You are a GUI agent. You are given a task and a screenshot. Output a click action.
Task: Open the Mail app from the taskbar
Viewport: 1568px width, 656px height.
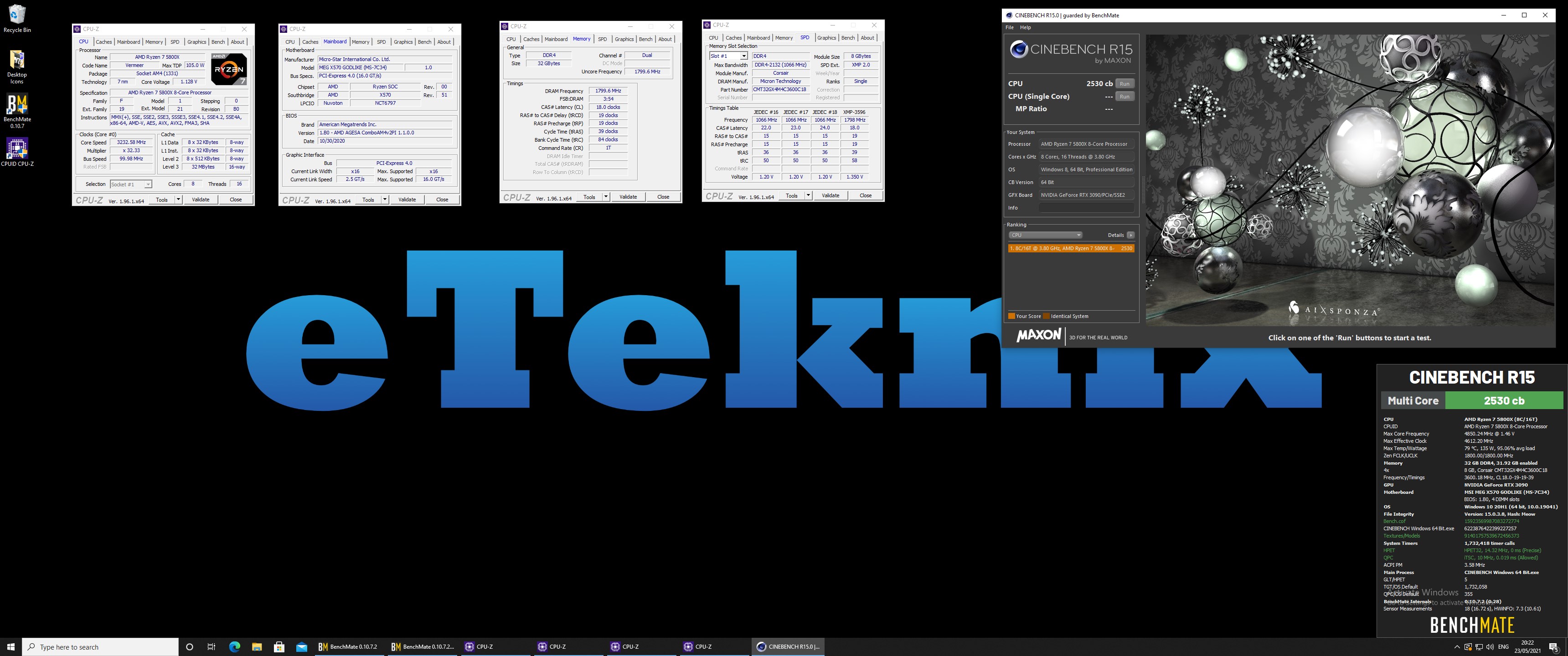[x=301, y=646]
